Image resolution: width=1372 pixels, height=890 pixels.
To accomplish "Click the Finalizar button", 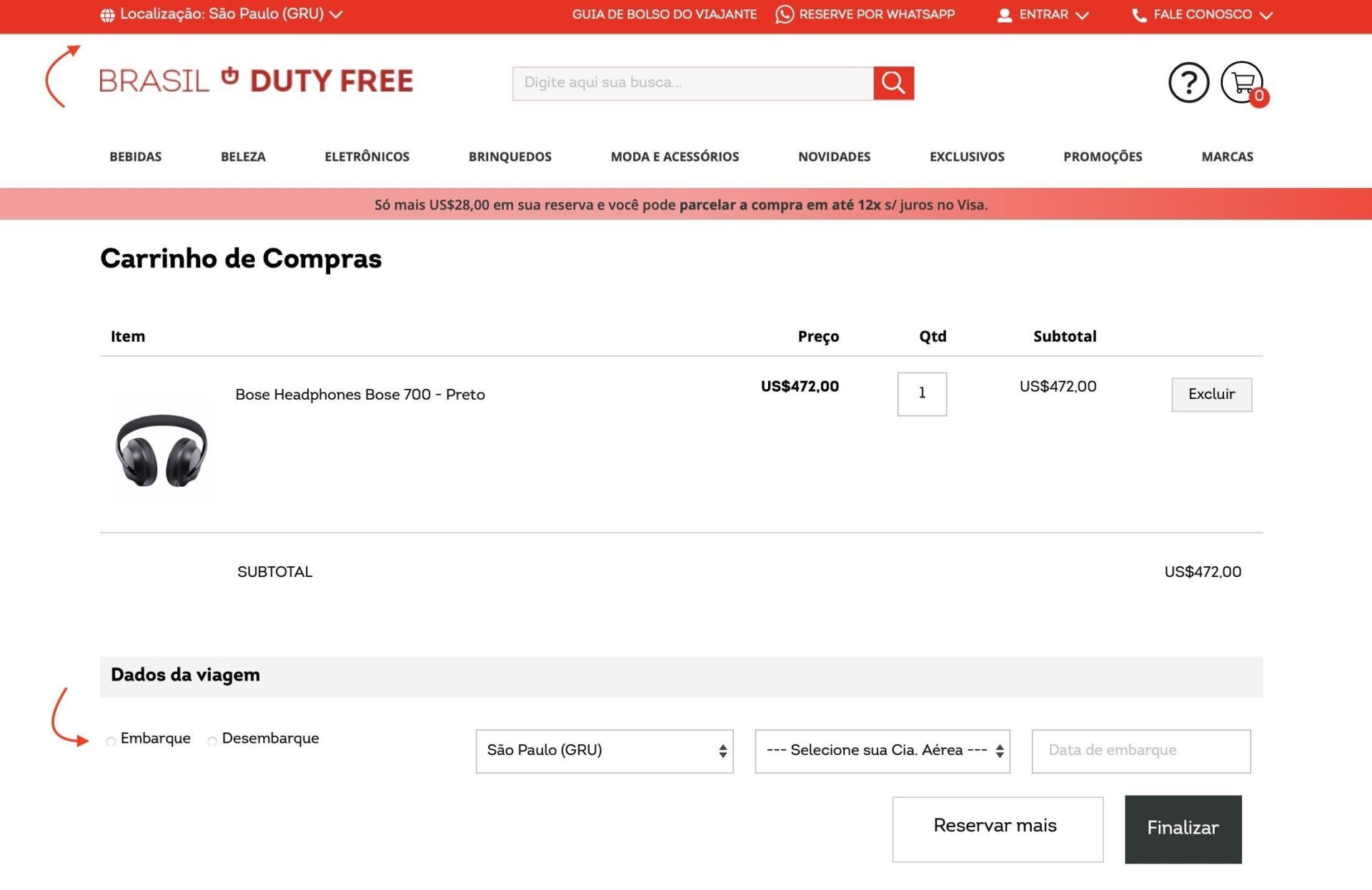I will [x=1183, y=829].
